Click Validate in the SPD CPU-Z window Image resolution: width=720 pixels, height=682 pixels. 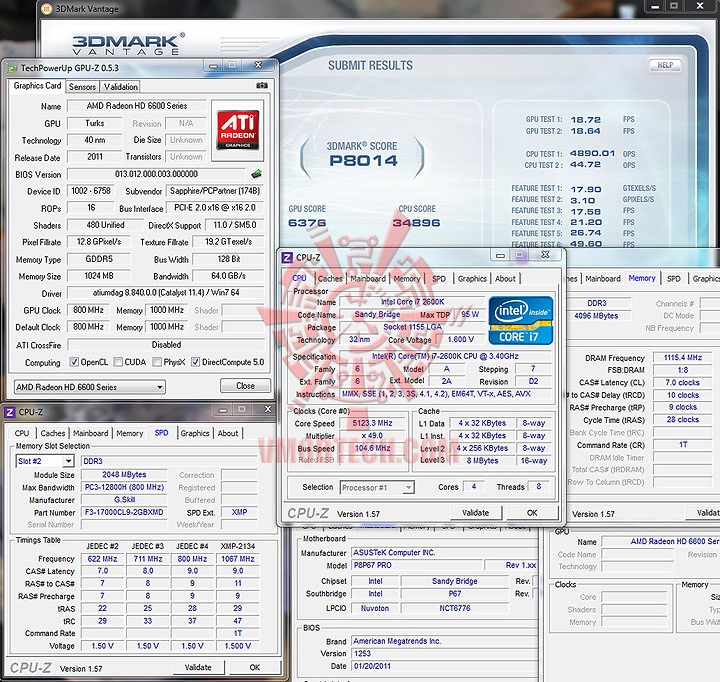coord(198,667)
